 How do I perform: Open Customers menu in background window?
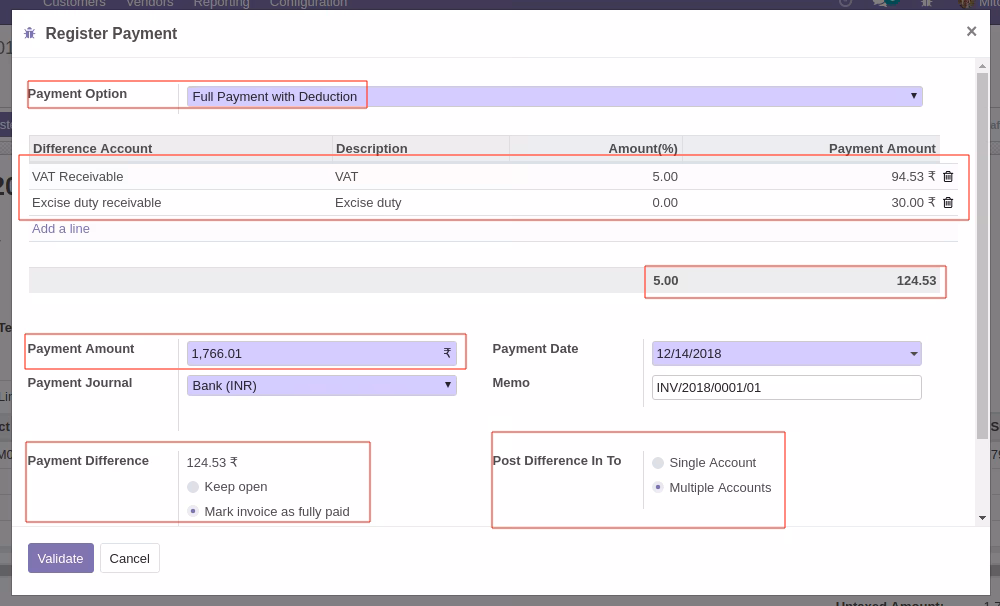click(74, 4)
